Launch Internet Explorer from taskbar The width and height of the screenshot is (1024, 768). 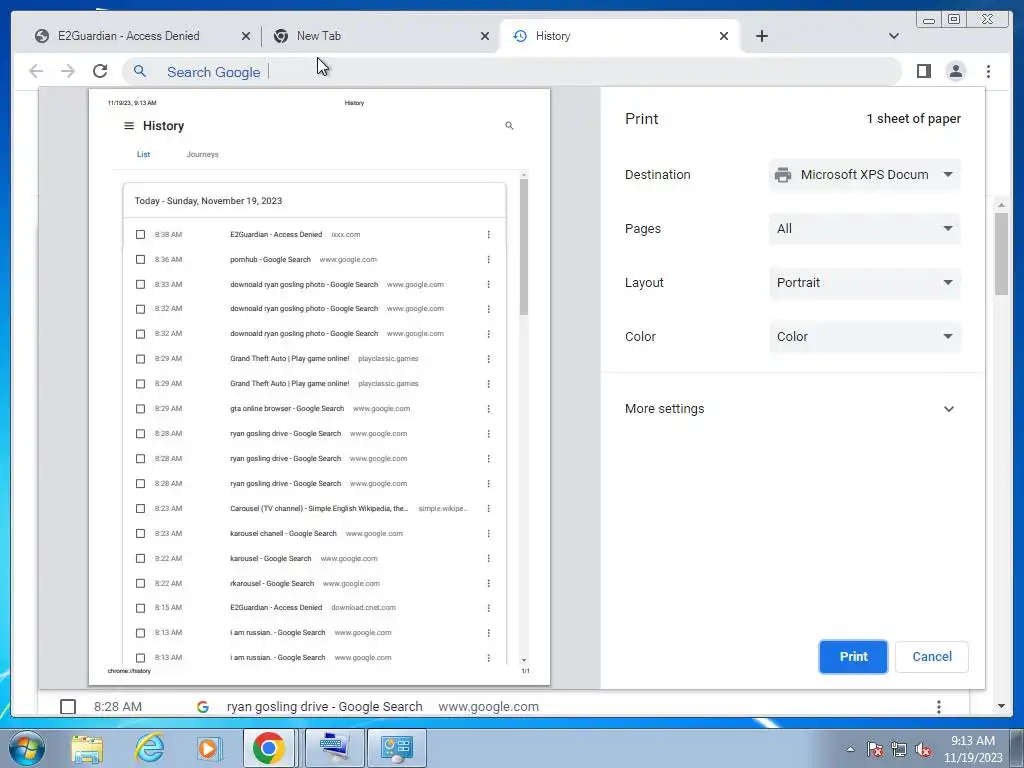[150, 748]
